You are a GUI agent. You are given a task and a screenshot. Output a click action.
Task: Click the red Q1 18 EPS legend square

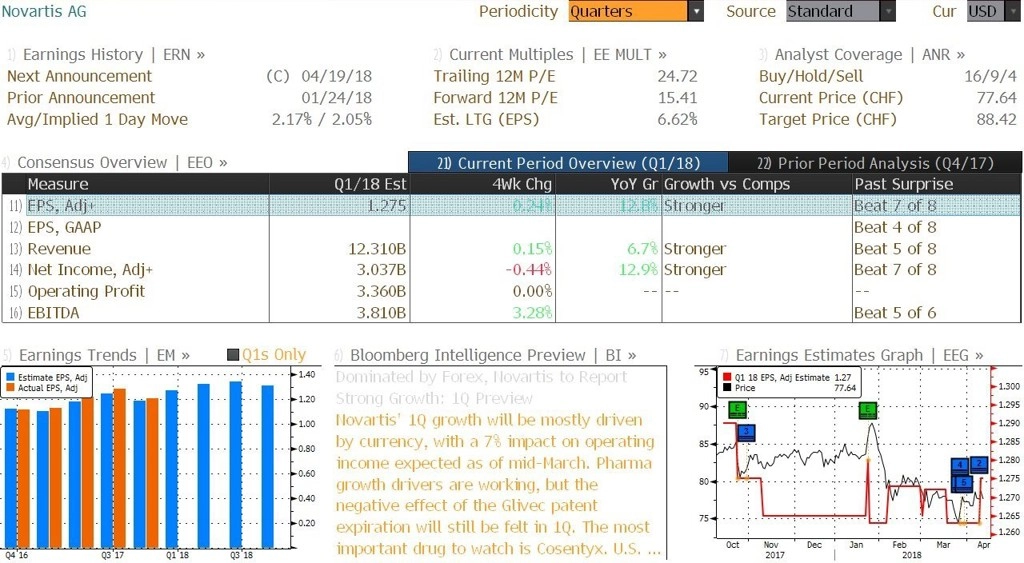pos(727,378)
